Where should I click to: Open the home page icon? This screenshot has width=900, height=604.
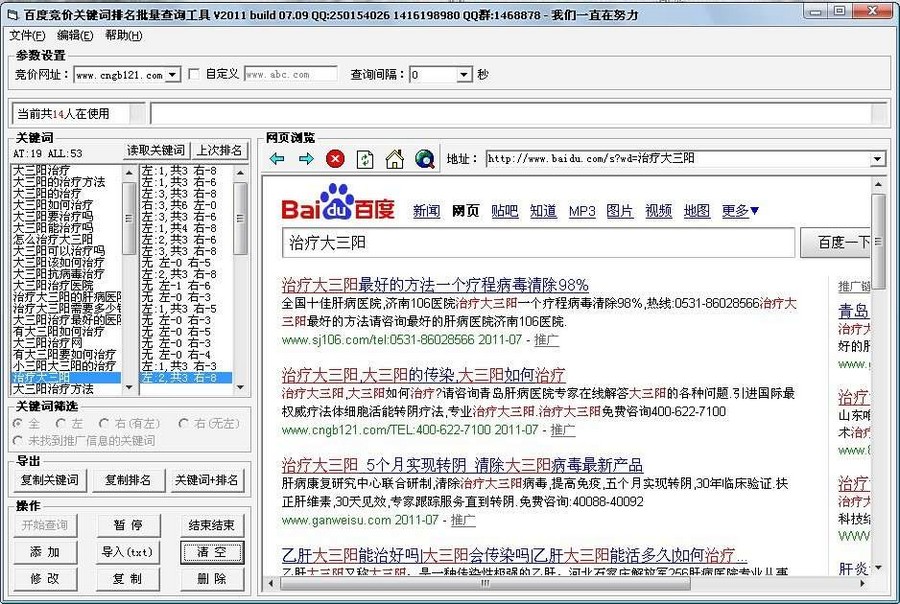coord(394,159)
